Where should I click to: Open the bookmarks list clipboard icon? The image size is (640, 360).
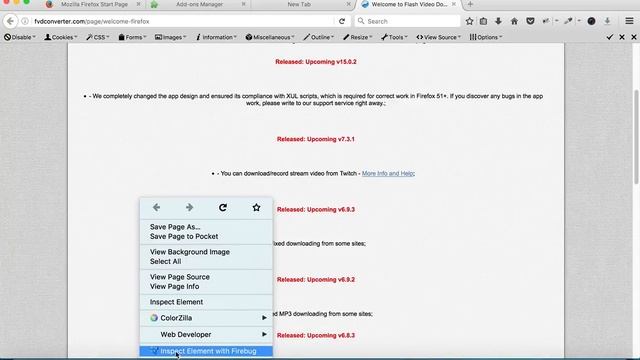point(483,21)
